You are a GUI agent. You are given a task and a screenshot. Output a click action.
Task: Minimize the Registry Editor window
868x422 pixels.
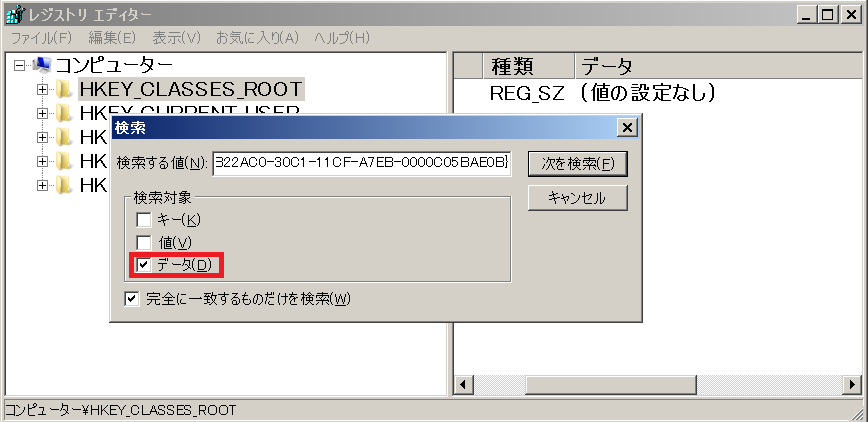click(807, 15)
